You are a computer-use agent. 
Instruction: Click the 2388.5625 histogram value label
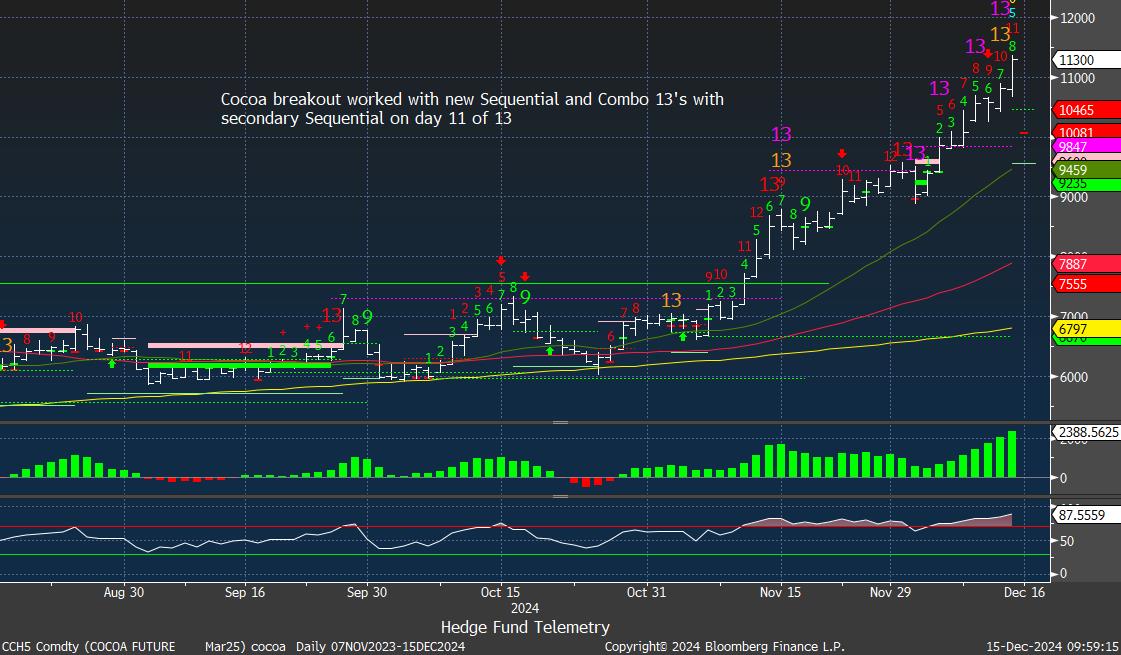(x=1086, y=433)
